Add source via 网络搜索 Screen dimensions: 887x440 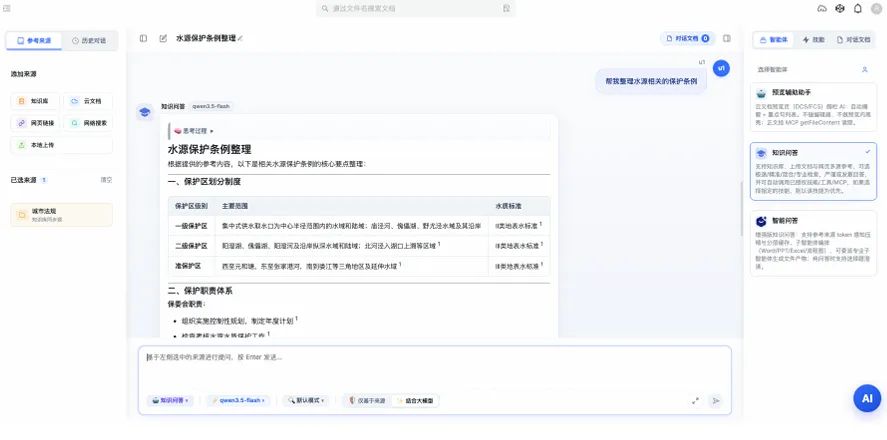coord(88,123)
